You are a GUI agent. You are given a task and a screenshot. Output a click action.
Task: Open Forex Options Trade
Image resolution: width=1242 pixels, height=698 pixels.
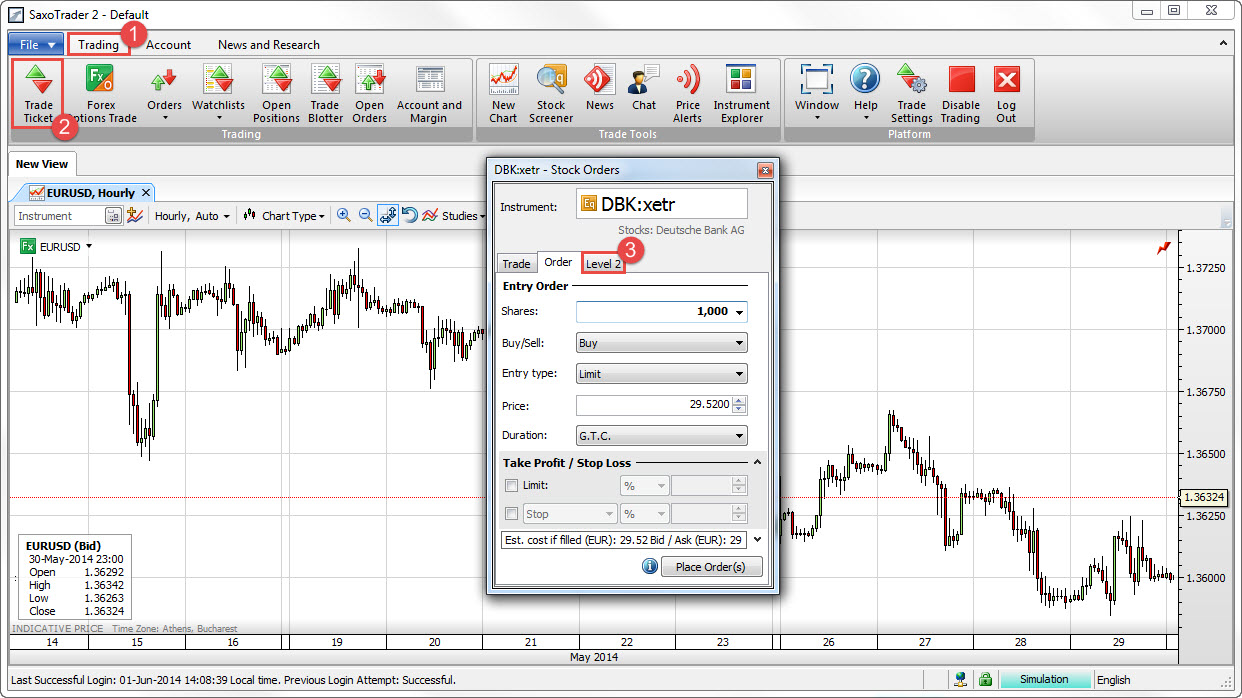(101, 93)
